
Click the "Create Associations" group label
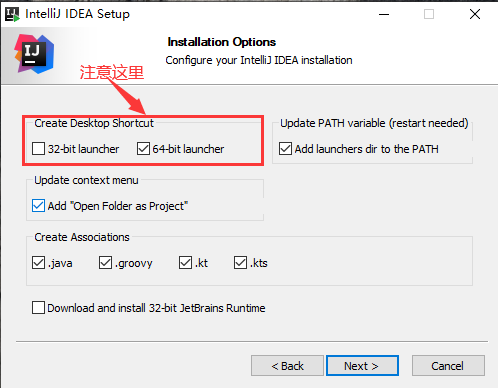pyautogui.click(x=82, y=237)
